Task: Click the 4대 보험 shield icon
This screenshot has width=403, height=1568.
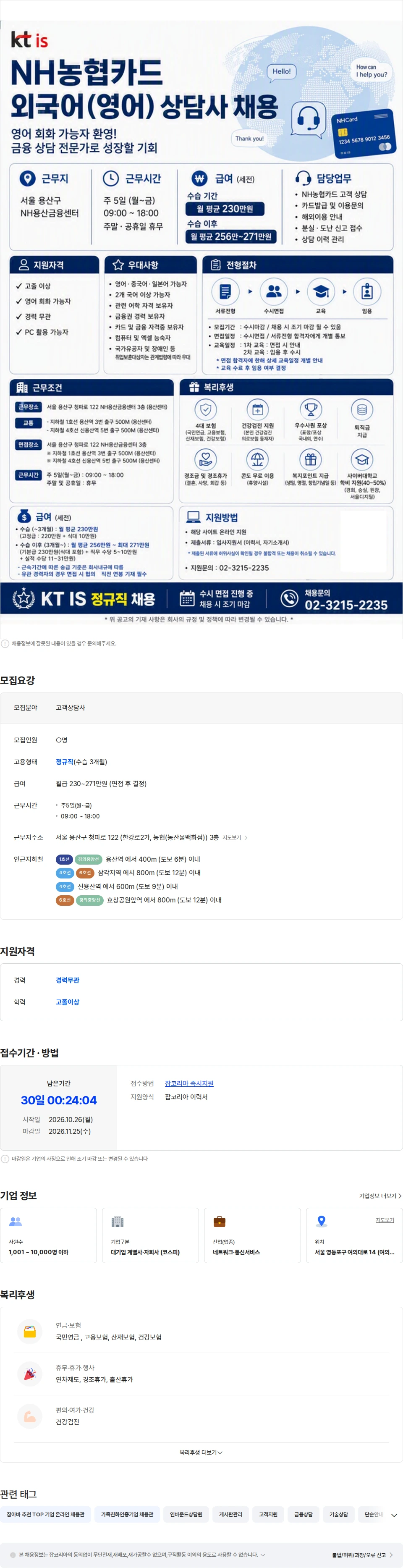Action: (206, 409)
